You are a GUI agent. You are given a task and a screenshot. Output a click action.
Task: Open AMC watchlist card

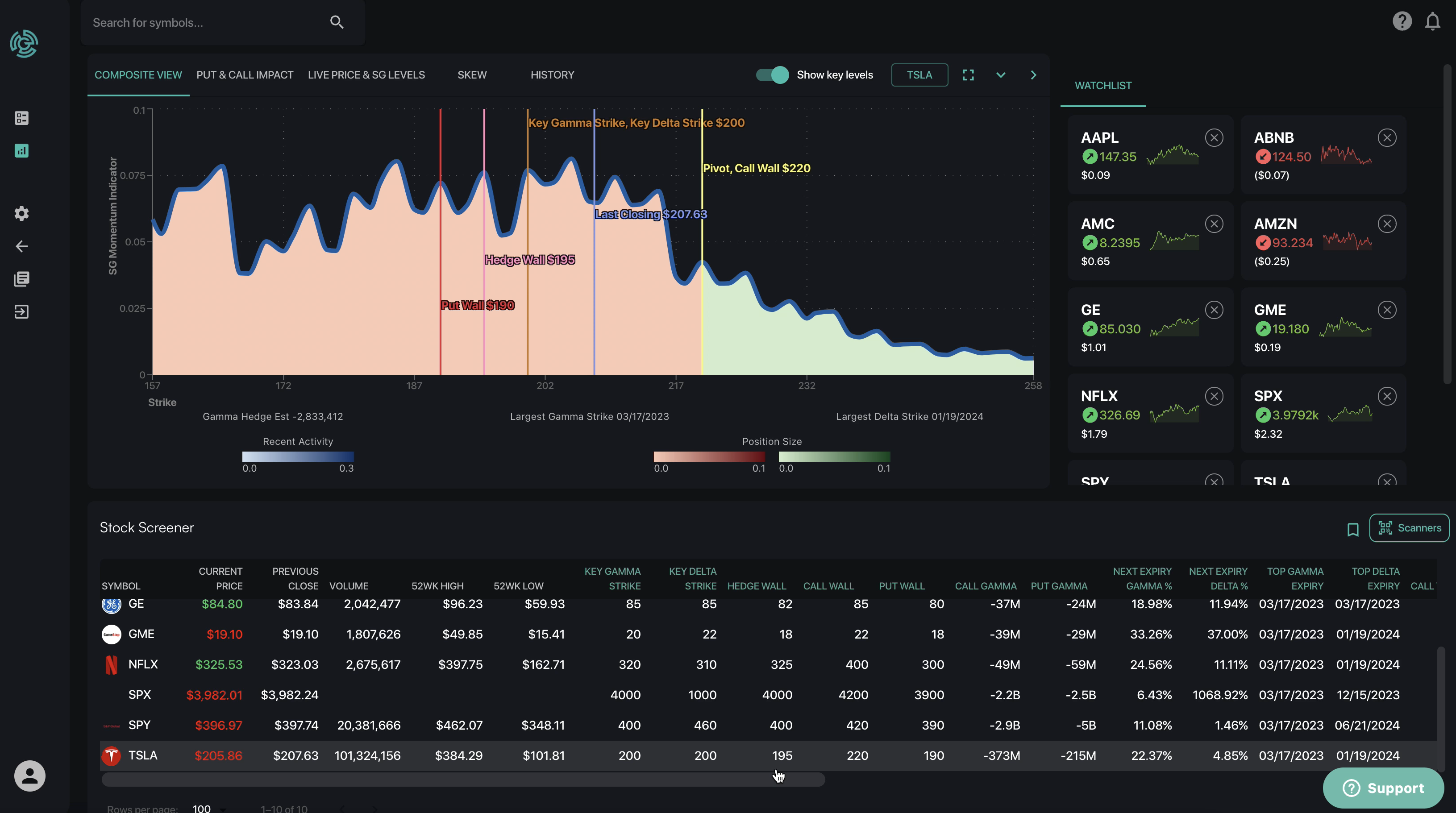[1150, 241]
